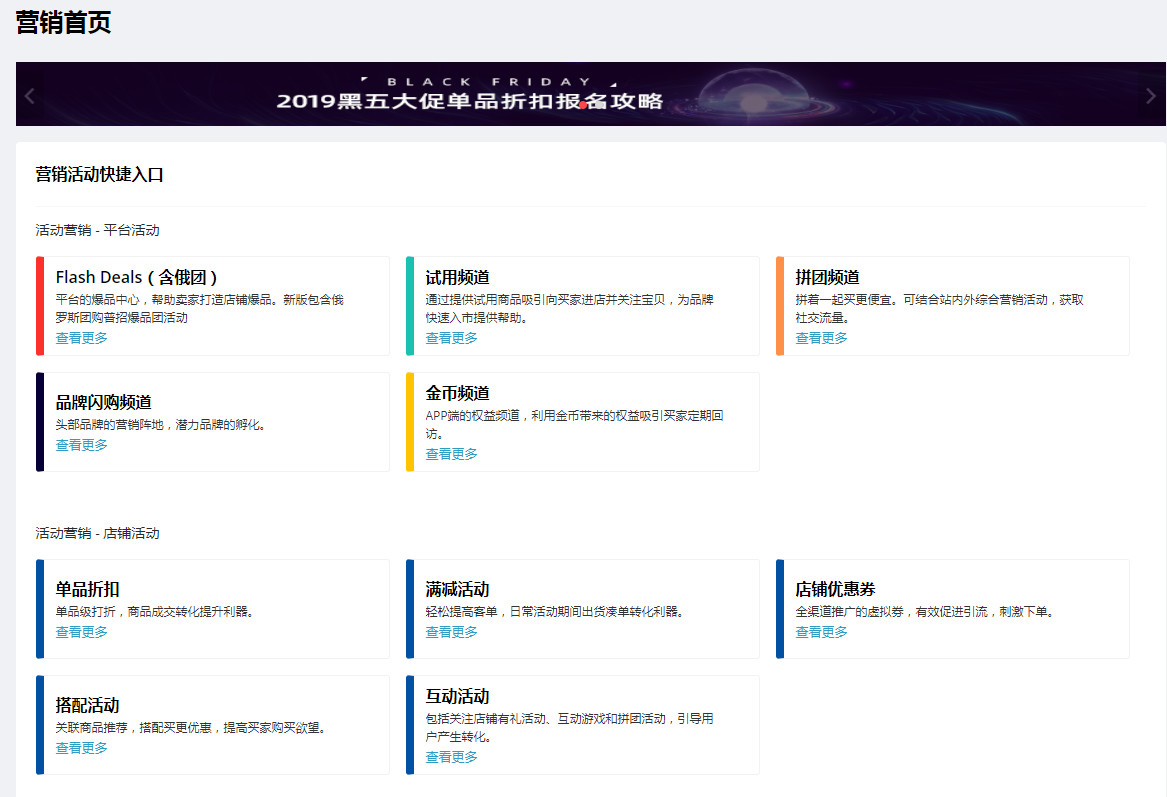Open 查看更多 under Flash Deals
1167x797 pixels.
click(x=82, y=338)
